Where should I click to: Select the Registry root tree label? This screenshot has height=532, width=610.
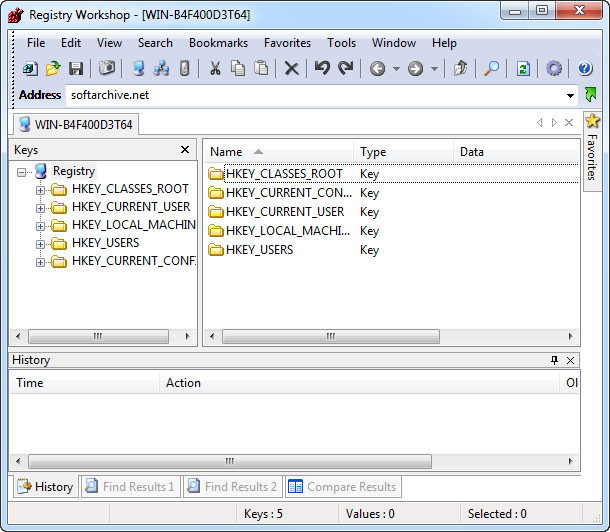coord(74,171)
